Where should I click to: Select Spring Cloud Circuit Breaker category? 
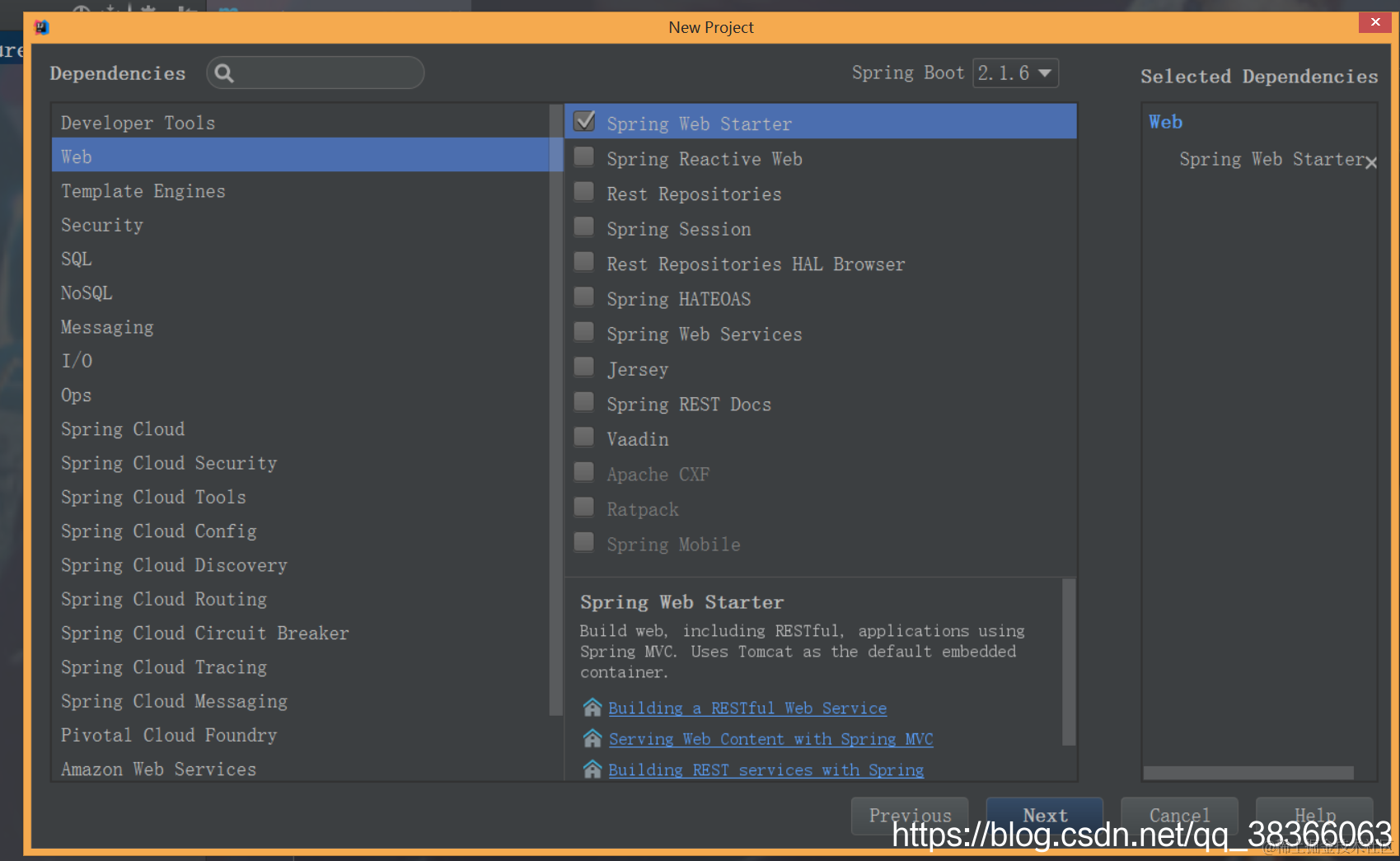click(x=300, y=634)
